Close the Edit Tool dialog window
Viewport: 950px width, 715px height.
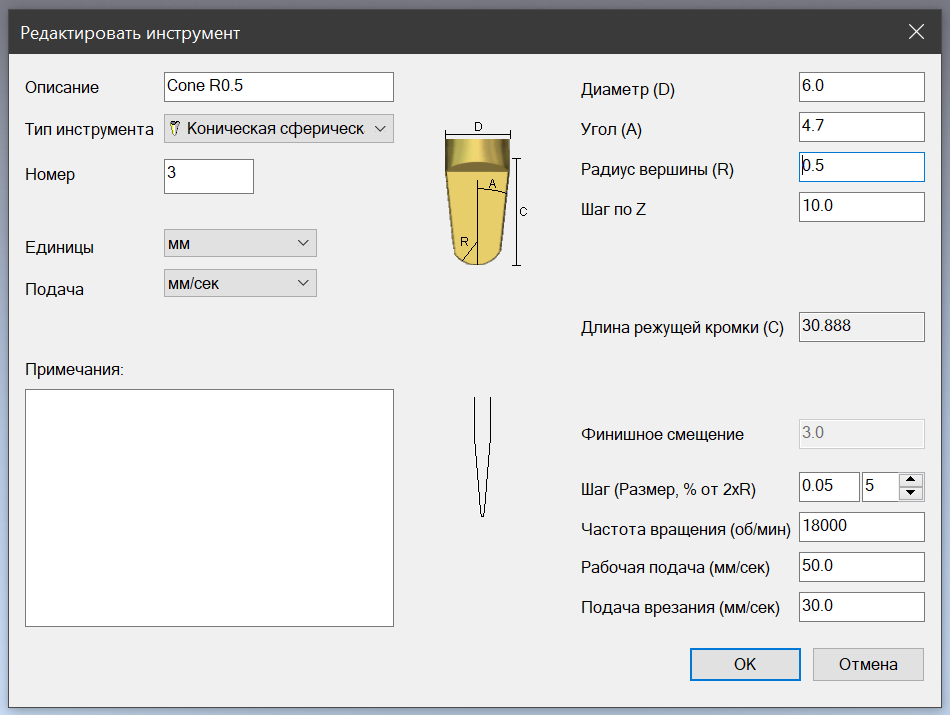click(916, 32)
